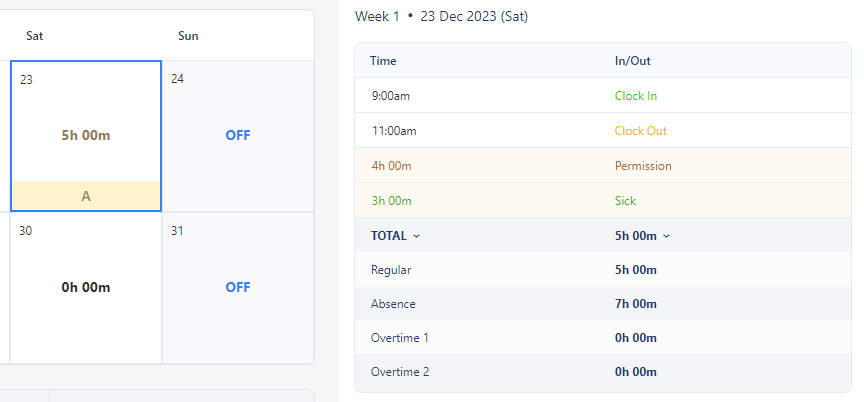The height and width of the screenshot is (402, 864).
Task: Click the 11:00am time entry
Action: click(393, 131)
